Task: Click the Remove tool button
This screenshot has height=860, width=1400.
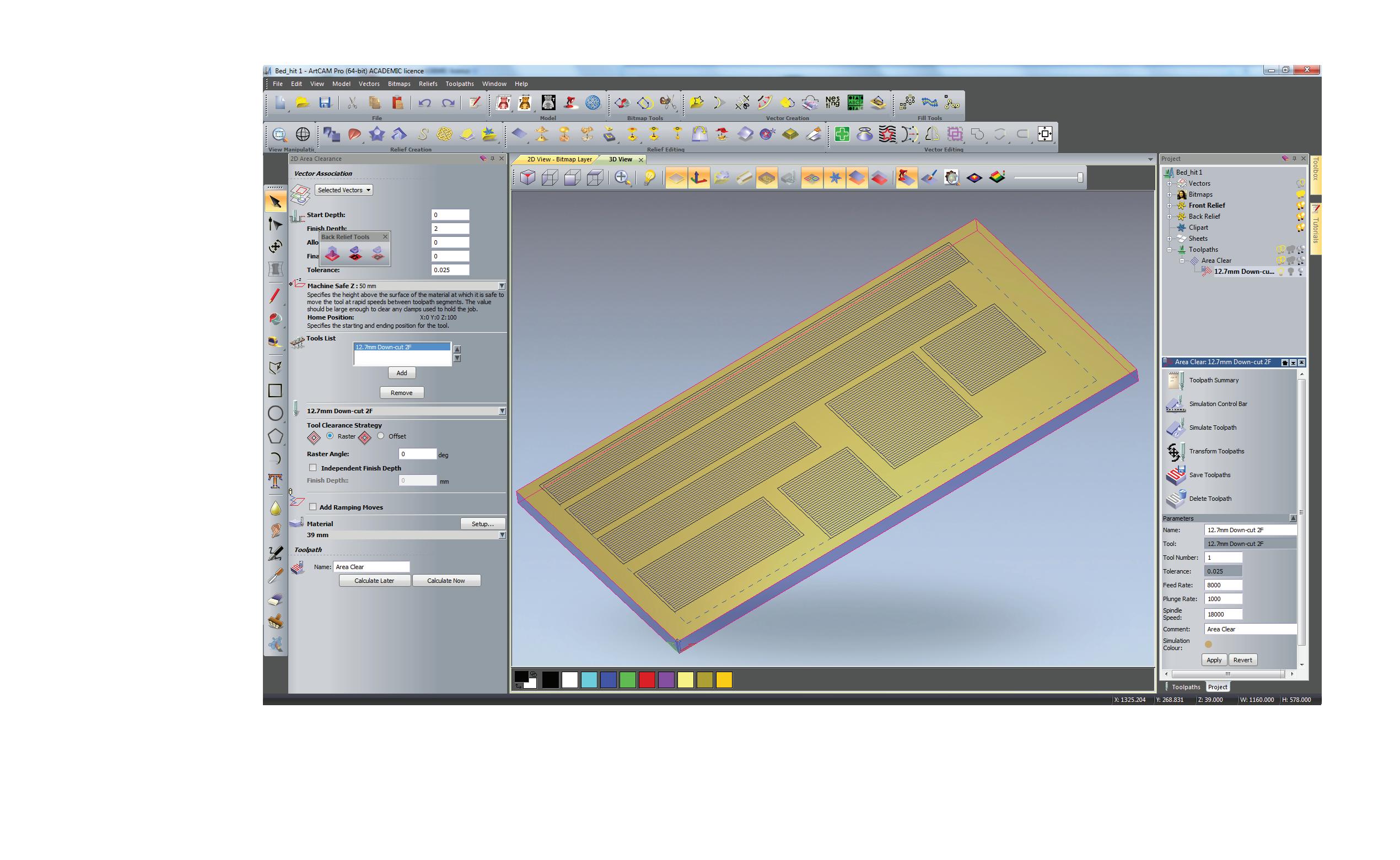Action: tap(402, 393)
